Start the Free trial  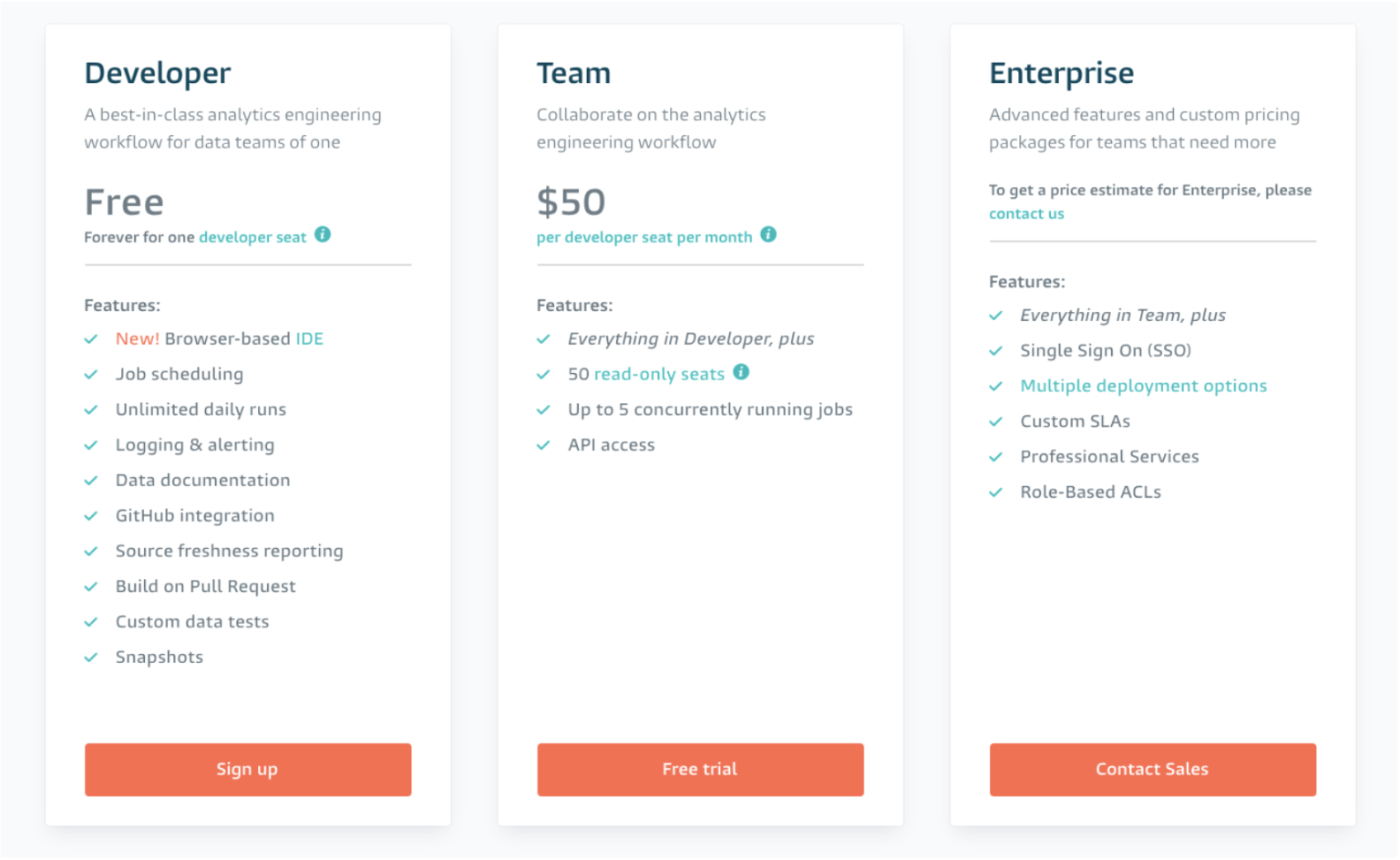pos(700,770)
